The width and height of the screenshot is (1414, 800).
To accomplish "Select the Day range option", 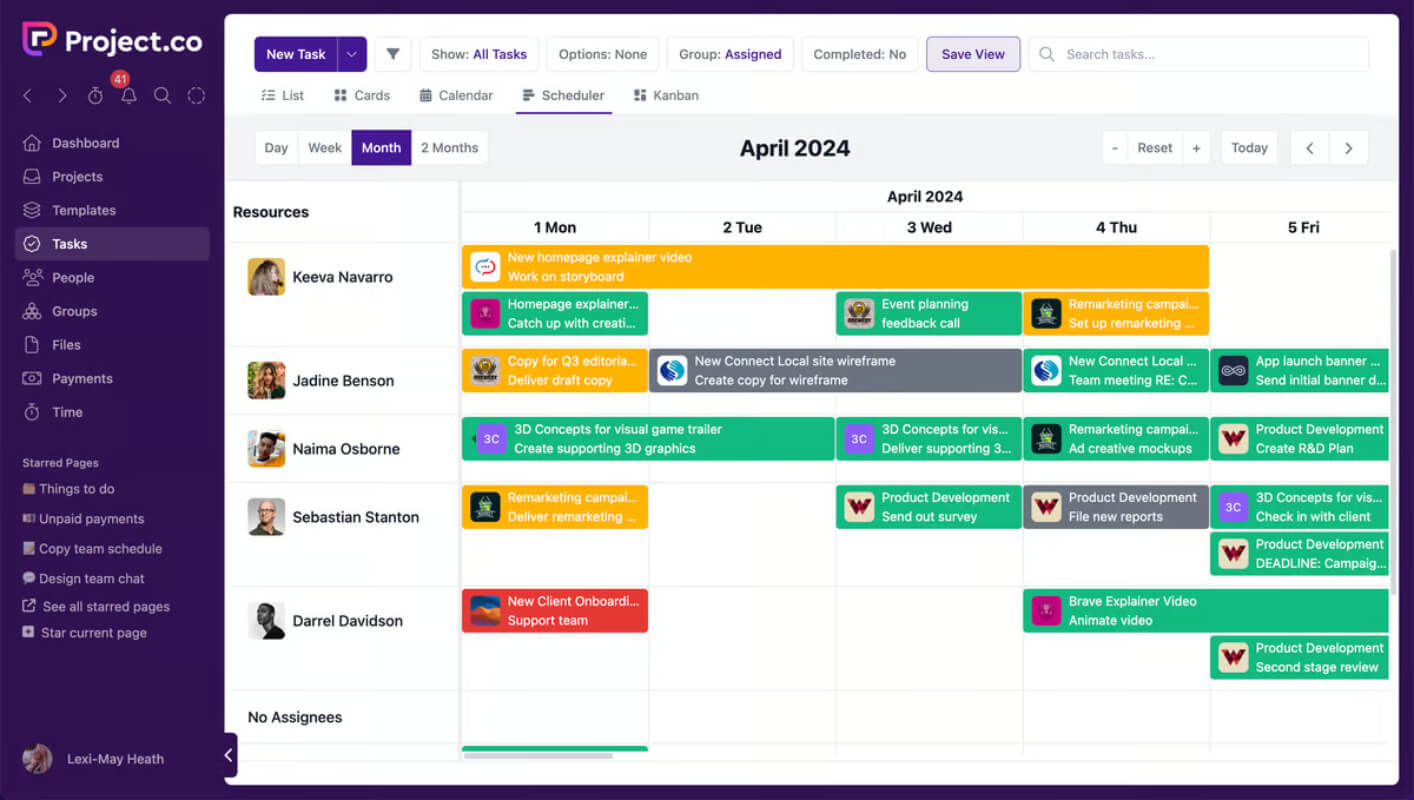I will point(276,148).
